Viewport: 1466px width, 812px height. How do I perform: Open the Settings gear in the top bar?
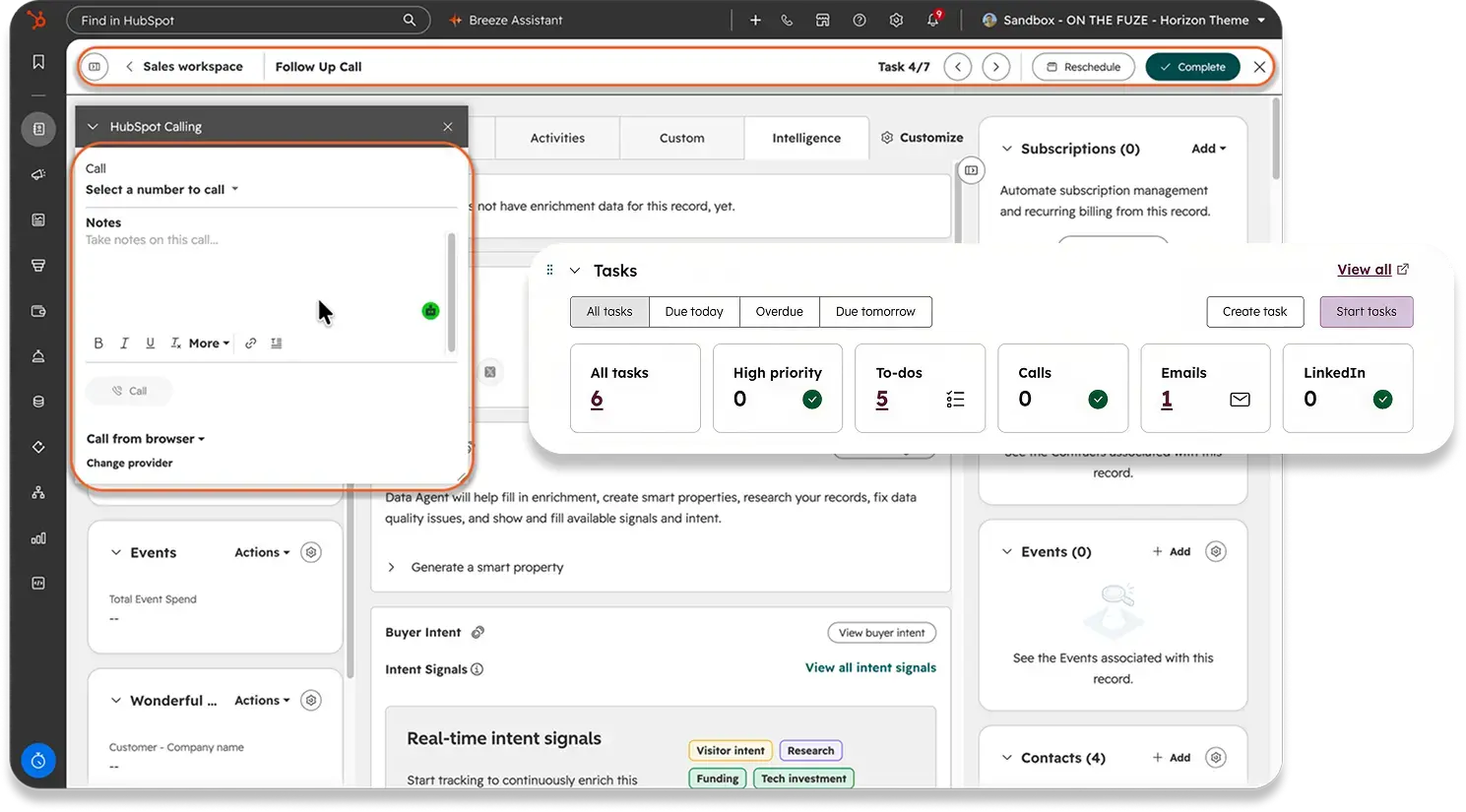[x=896, y=20]
